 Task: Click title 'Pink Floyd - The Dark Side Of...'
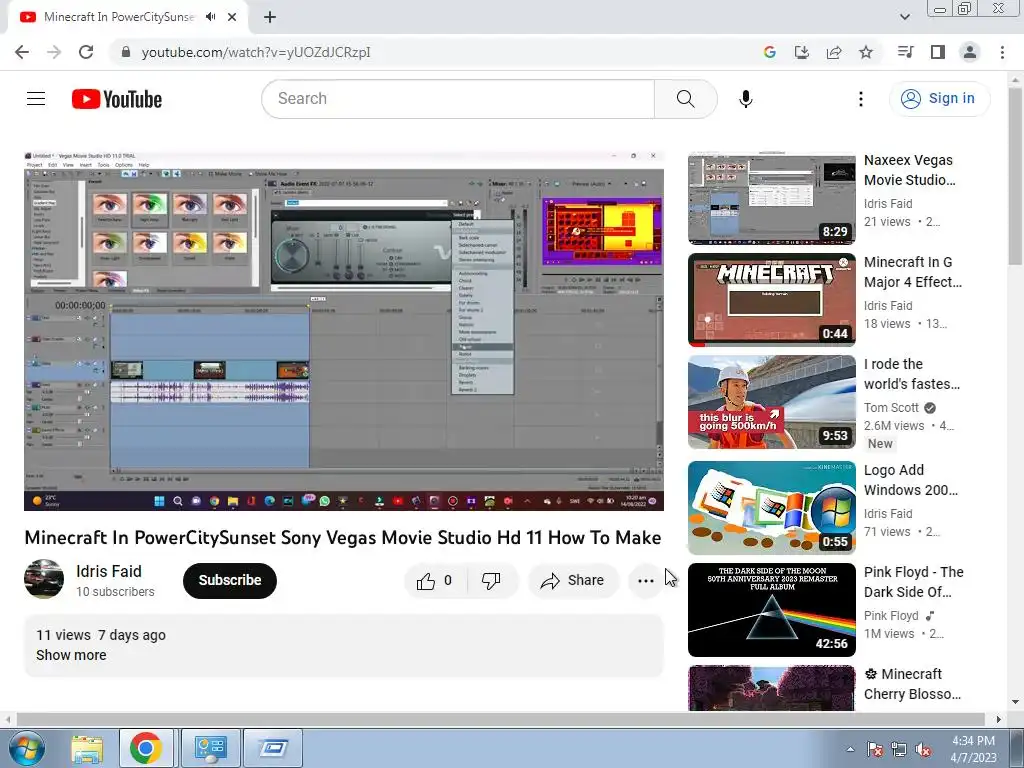[914, 581]
